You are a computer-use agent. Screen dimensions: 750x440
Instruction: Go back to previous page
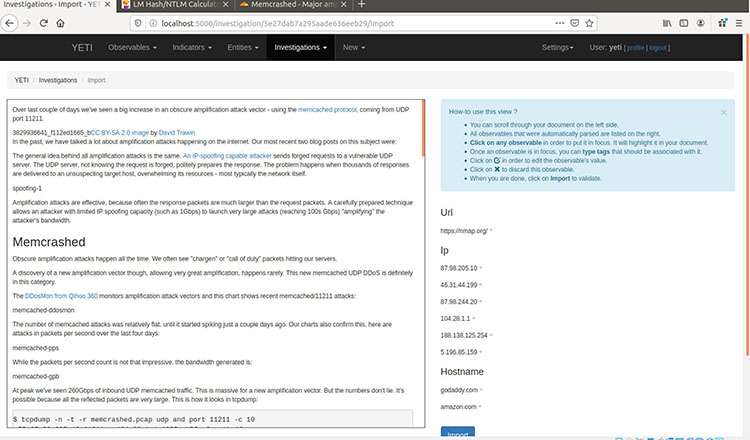pyautogui.click(x=10, y=23)
